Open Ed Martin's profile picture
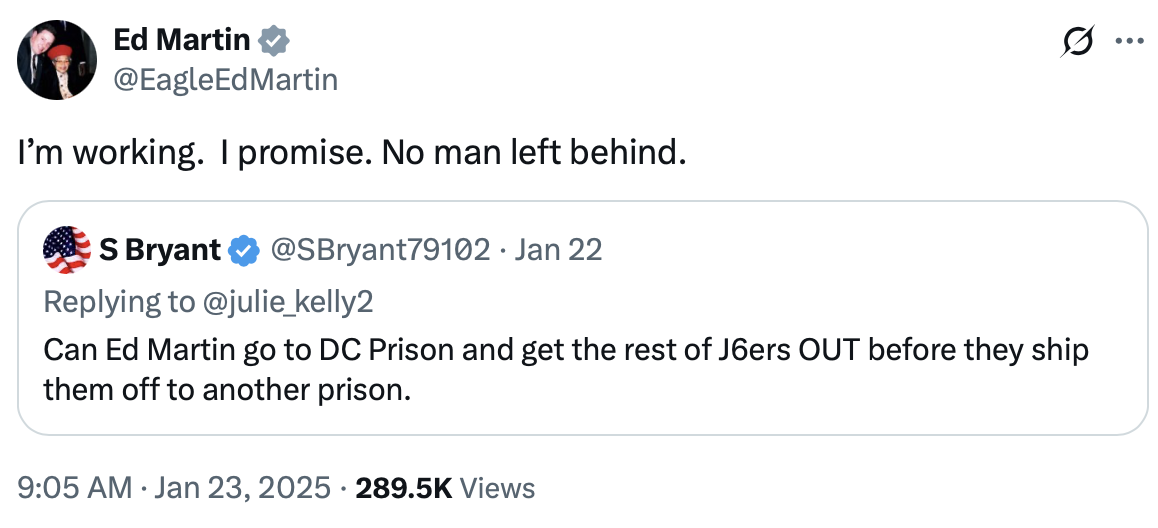1158x528 pixels. tap(58, 60)
